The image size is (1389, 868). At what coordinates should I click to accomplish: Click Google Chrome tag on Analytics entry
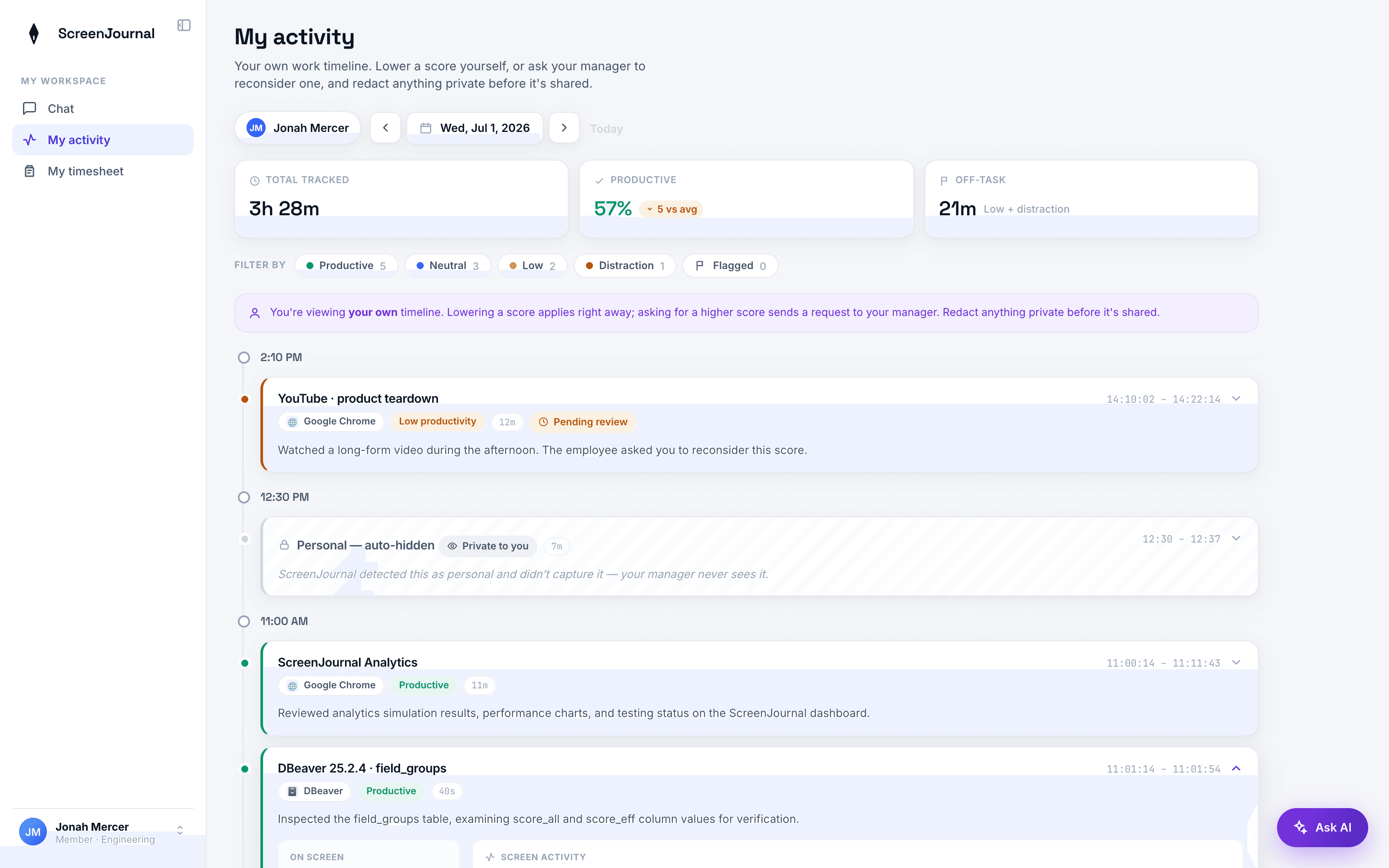pyautogui.click(x=331, y=685)
